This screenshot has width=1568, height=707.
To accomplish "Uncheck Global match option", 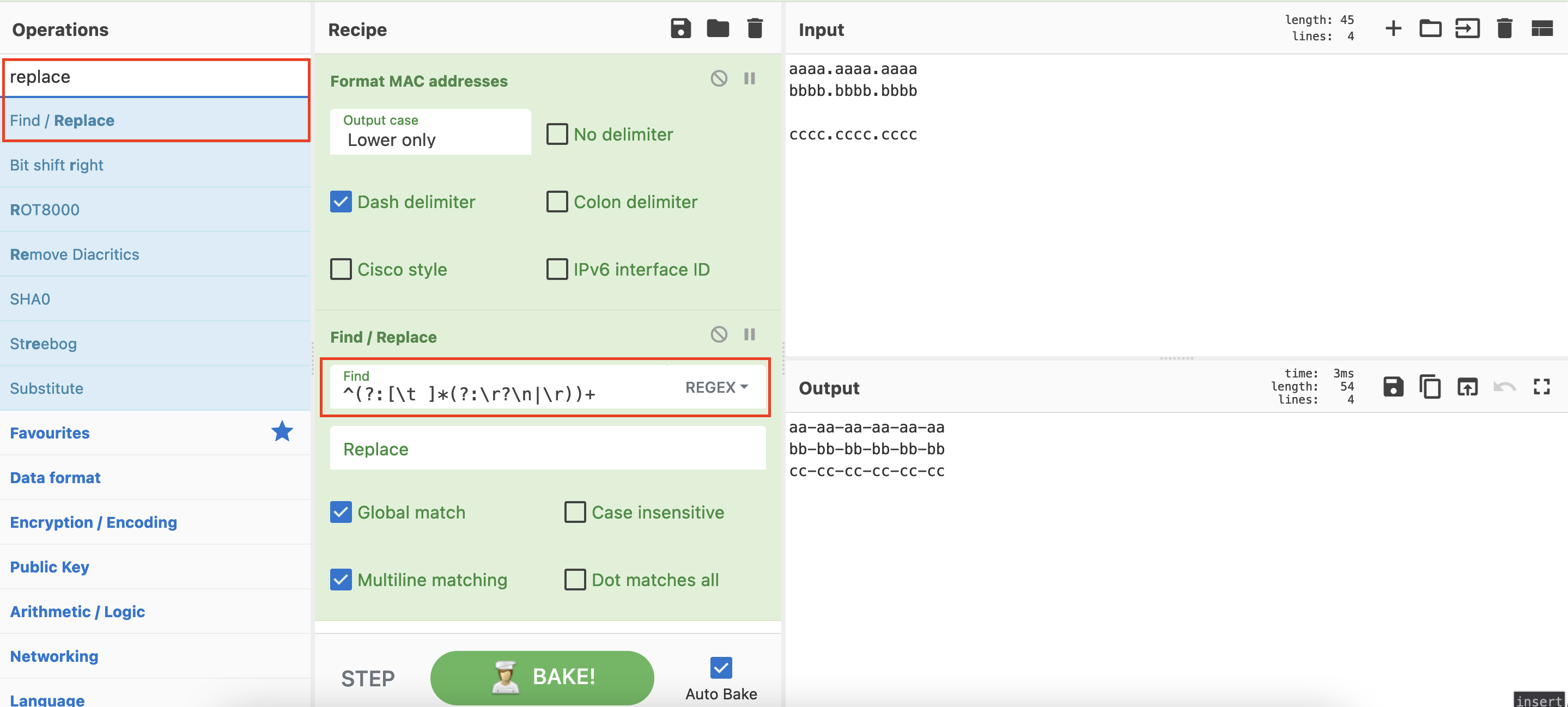I will pos(341,513).
